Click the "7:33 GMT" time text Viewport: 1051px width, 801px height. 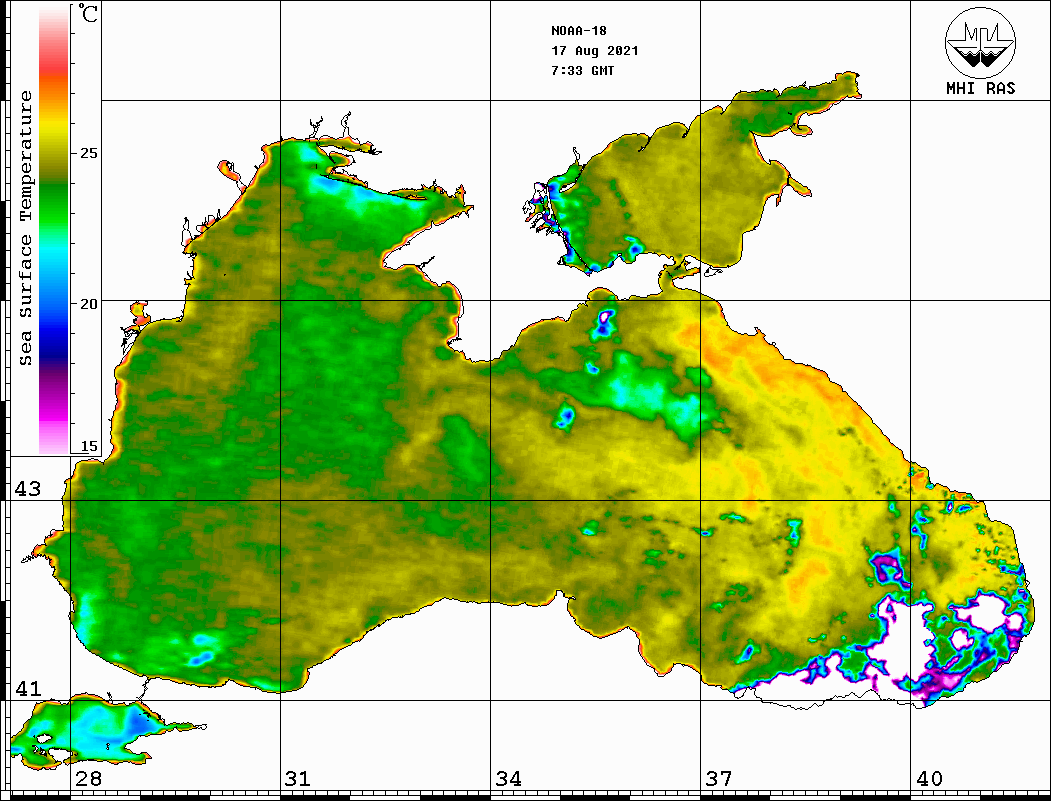point(582,70)
